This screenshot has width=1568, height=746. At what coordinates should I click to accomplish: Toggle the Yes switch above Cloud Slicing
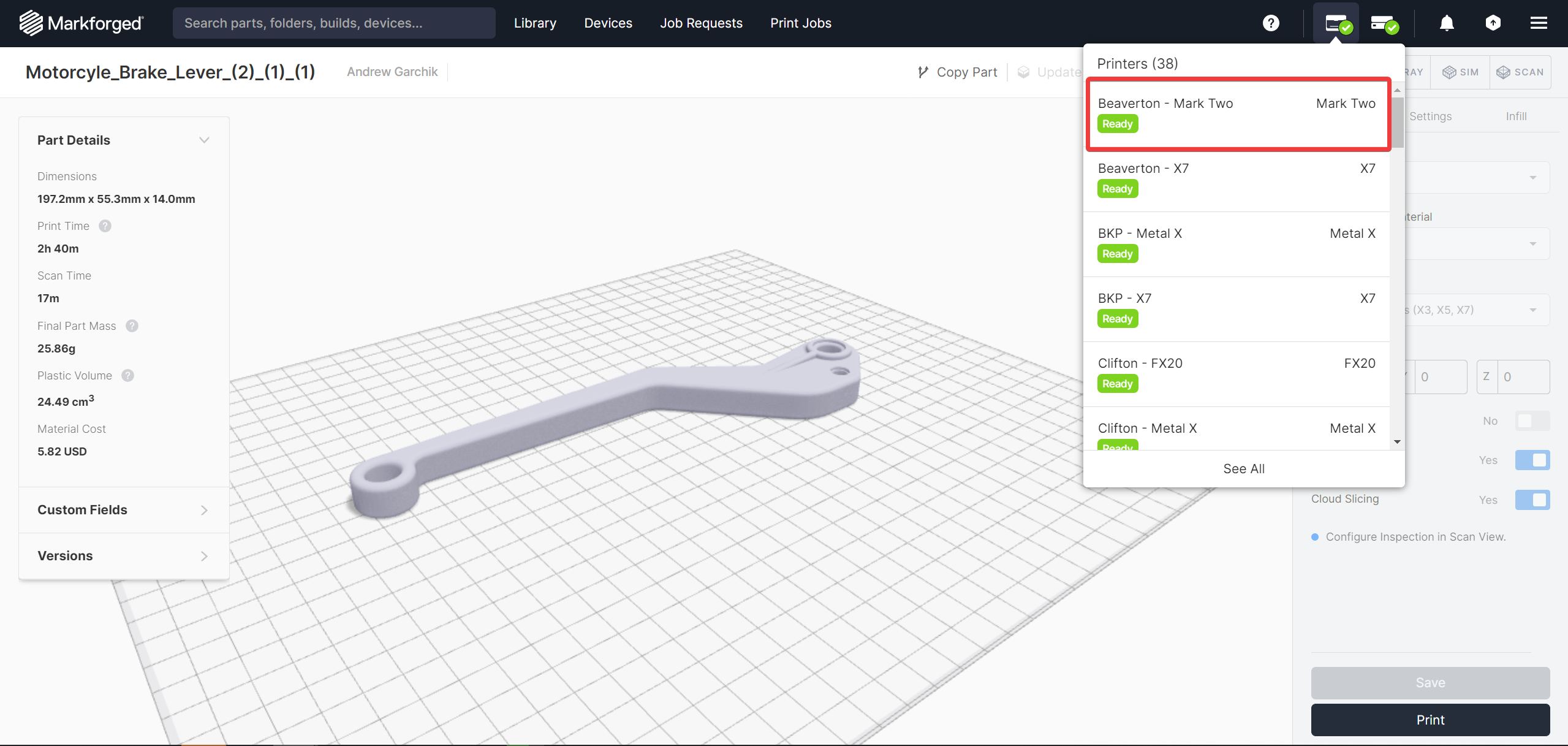[x=1532, y=460]
